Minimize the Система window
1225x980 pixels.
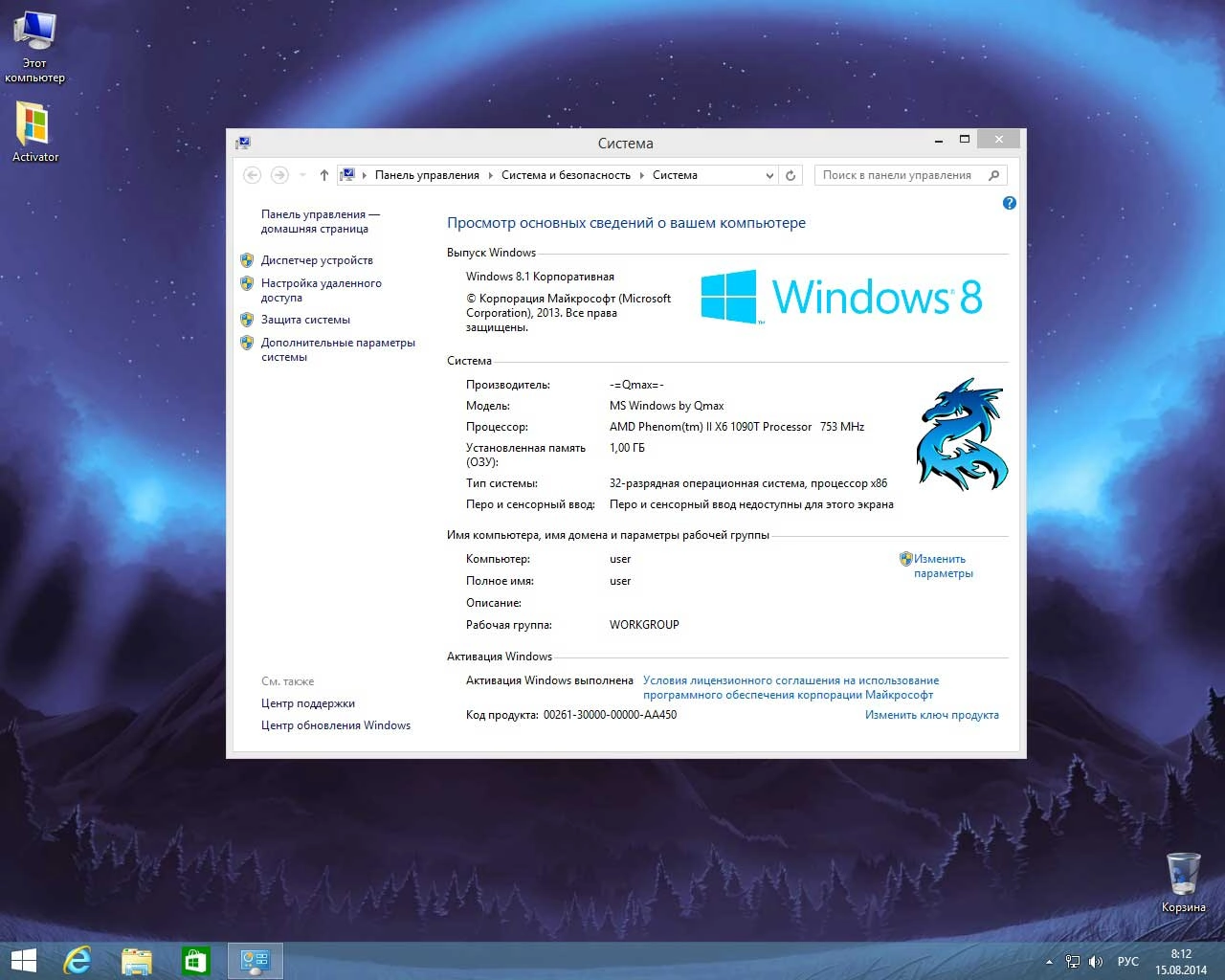pyautogui.click(x=938, y=140)
